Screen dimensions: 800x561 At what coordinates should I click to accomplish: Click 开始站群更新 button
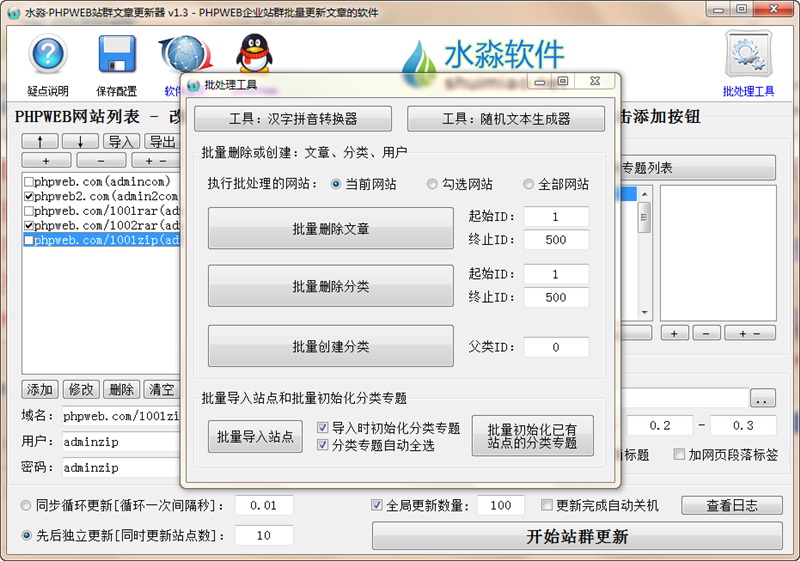coord(577,536)
